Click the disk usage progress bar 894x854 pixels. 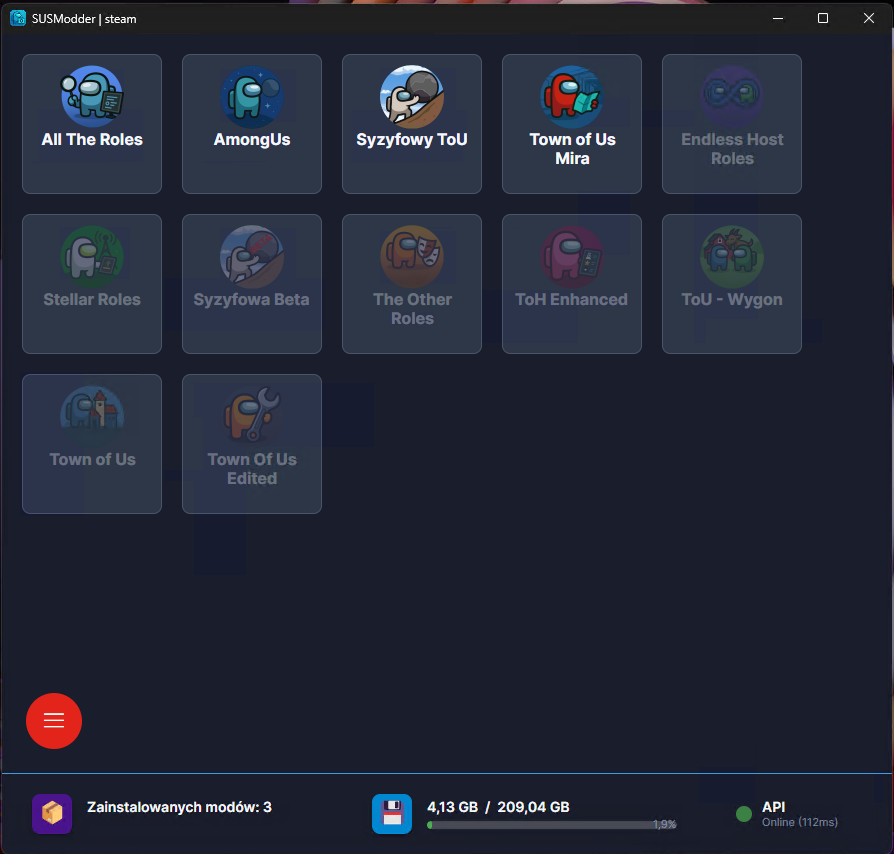click(x=540, y=825)
